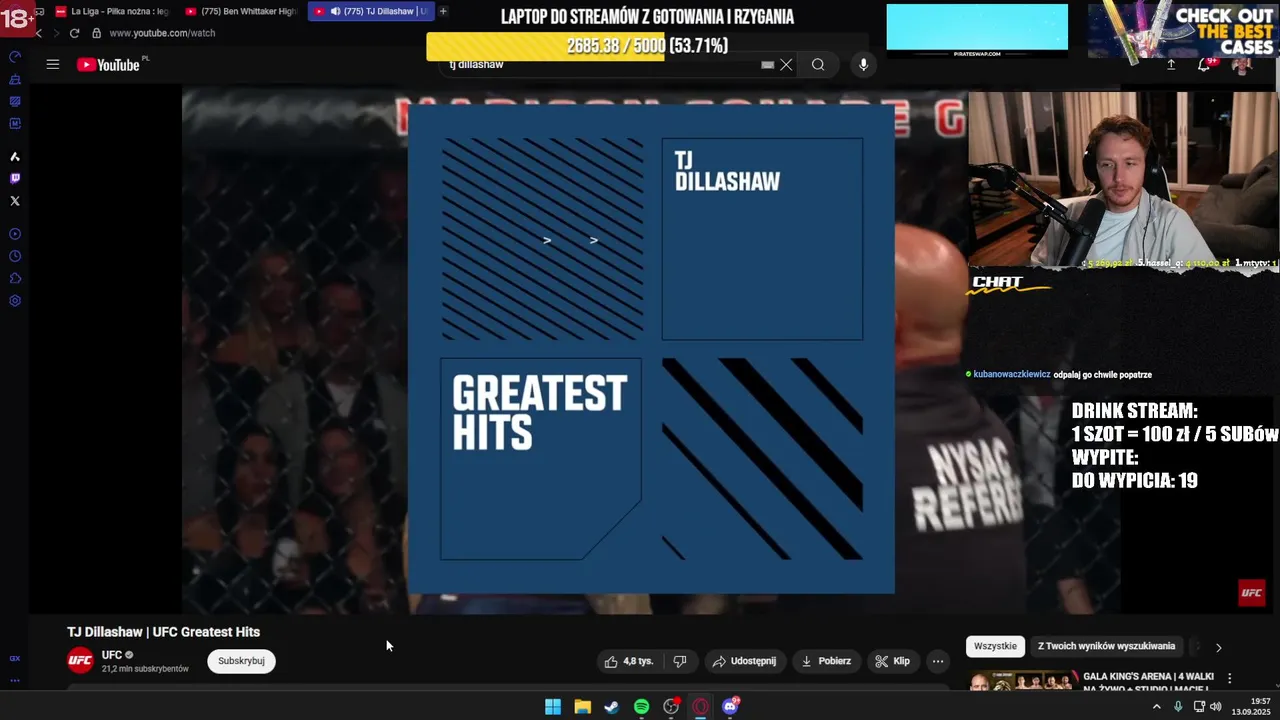This screenshot has height=720, width=1280.
Task: Open Gala King's Arena video options
Action: point(1230,678)
